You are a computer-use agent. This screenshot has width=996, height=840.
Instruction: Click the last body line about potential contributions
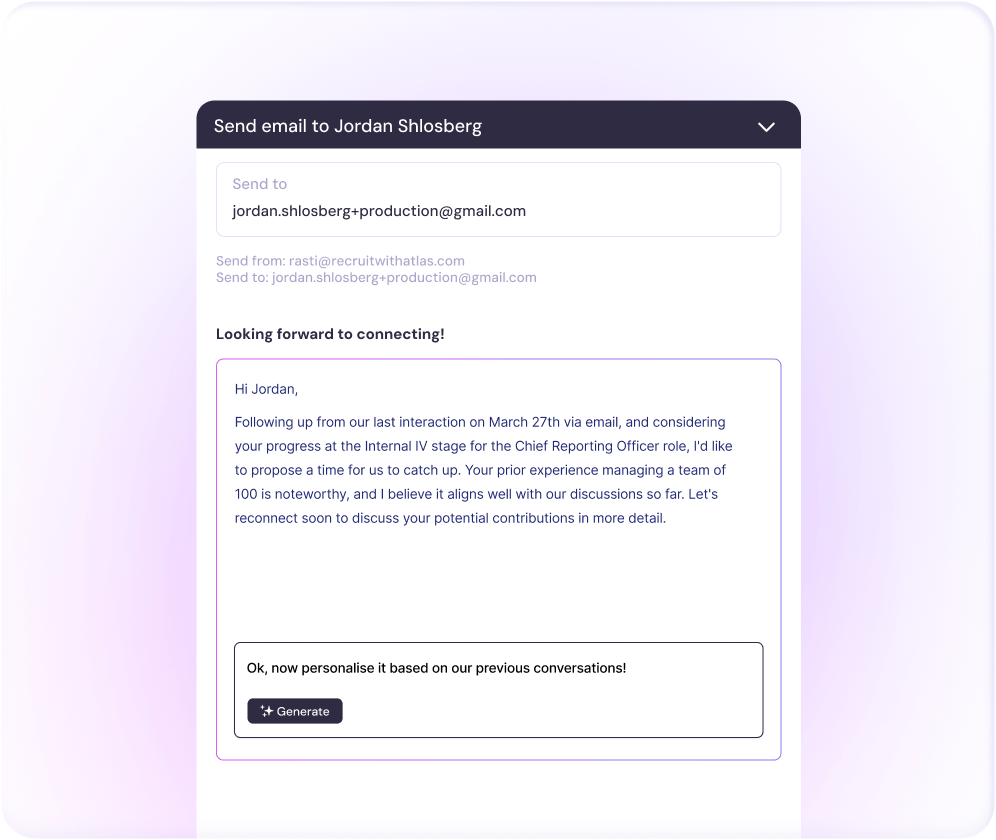pos(450,518)
